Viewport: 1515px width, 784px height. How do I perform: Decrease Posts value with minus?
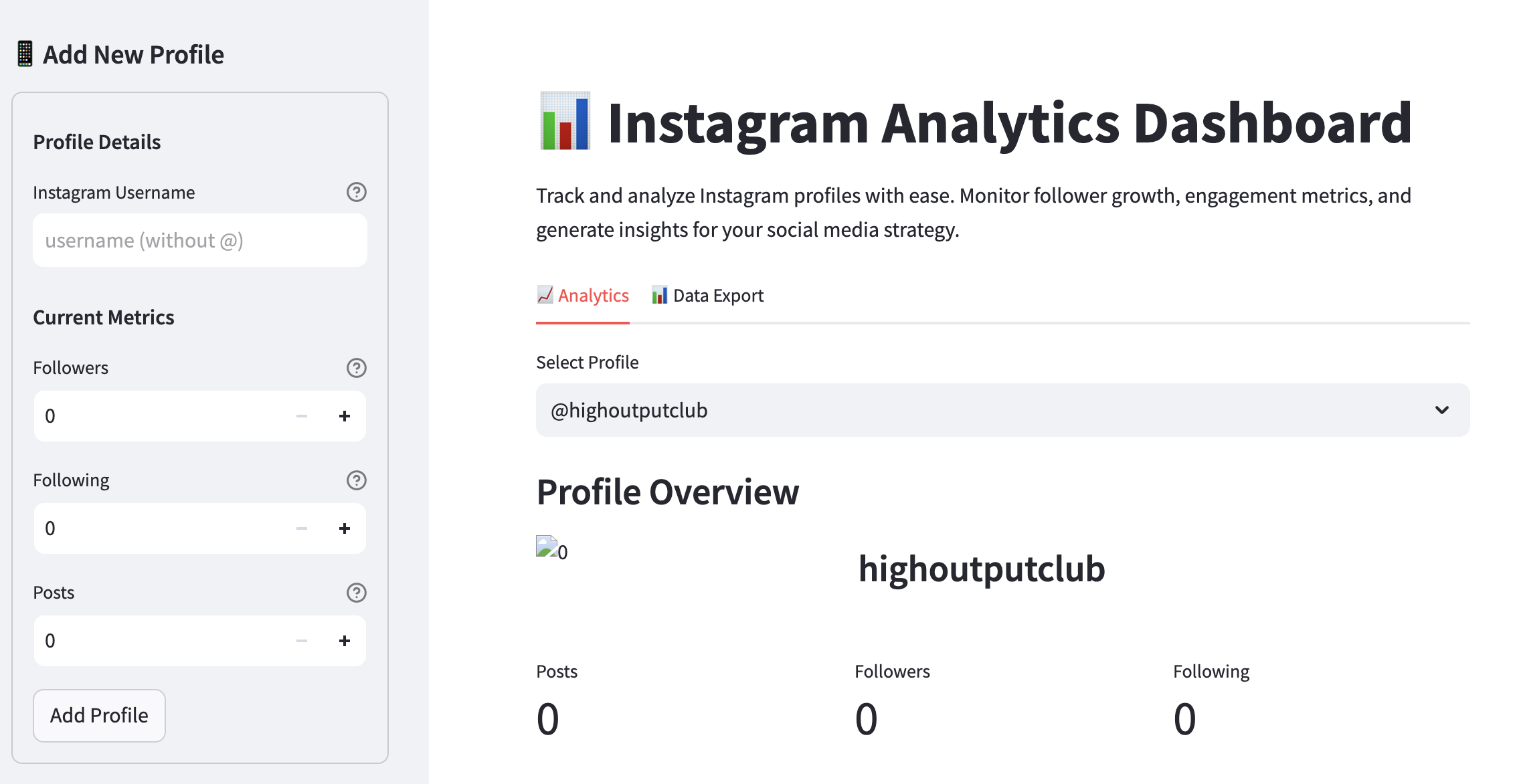pyautogui.click(x=302, y=641)
